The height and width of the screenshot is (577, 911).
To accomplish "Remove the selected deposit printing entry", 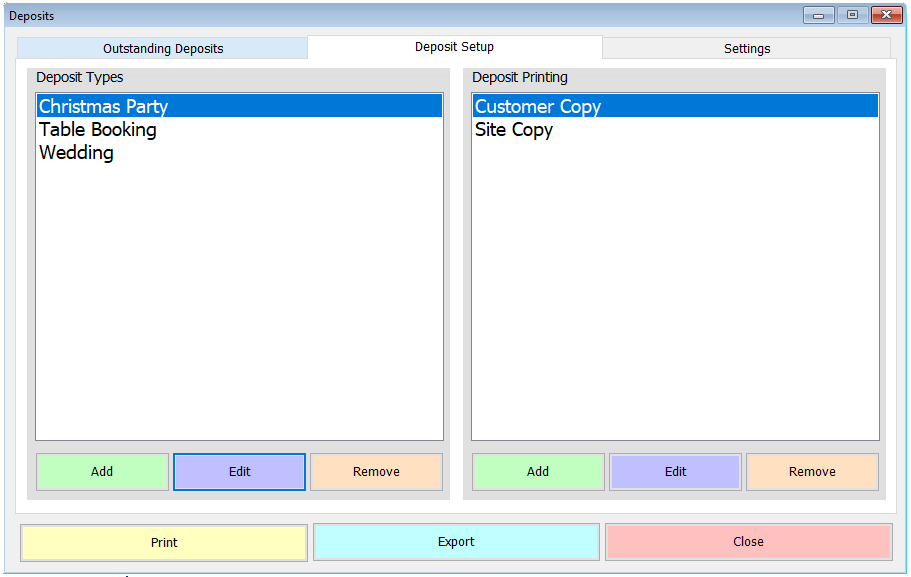I will tap(811, 471).
